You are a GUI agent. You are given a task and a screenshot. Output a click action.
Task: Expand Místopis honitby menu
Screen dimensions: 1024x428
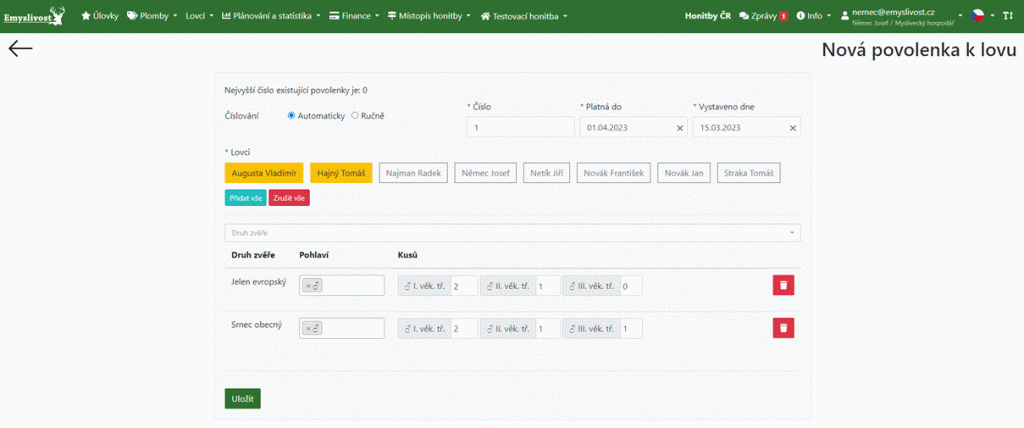click(429, 16)
